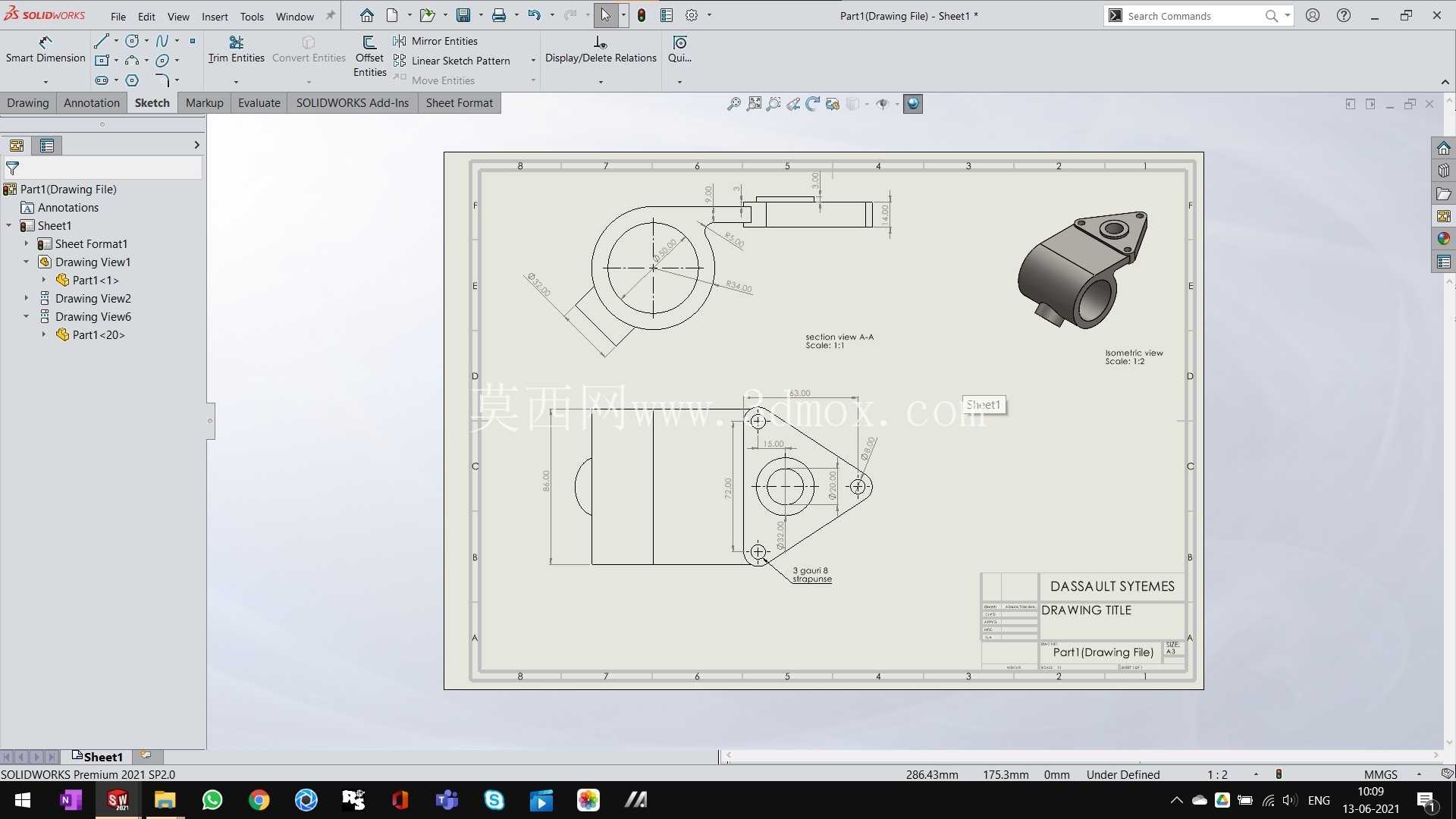
Task: Collapse Drawing View1 tree node
Action: [27, 262]
